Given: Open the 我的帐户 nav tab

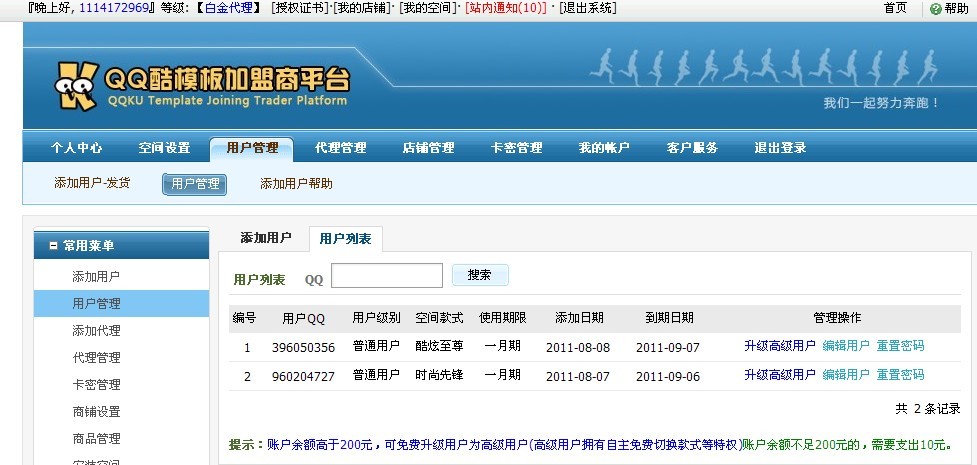Looking at the screenshot, I should pyautogui.click(x=604, y=148).
